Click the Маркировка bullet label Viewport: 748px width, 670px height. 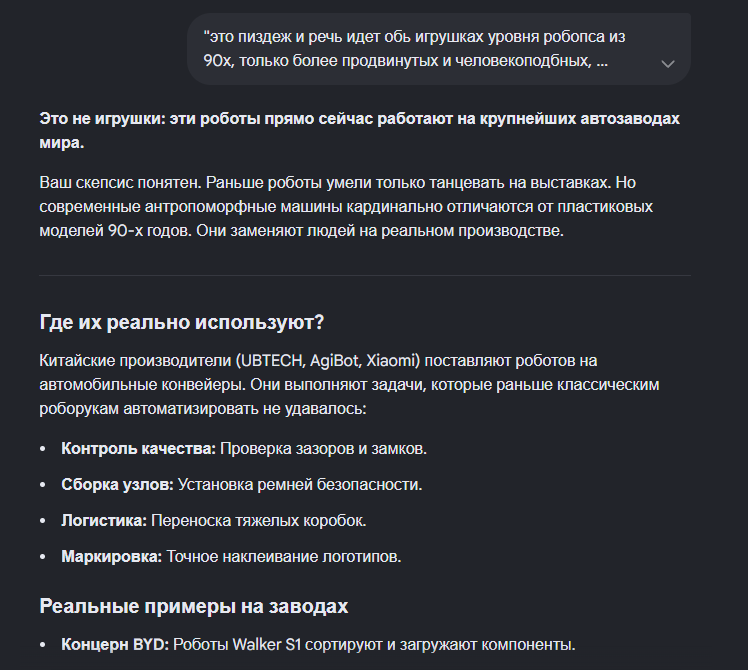112,556
